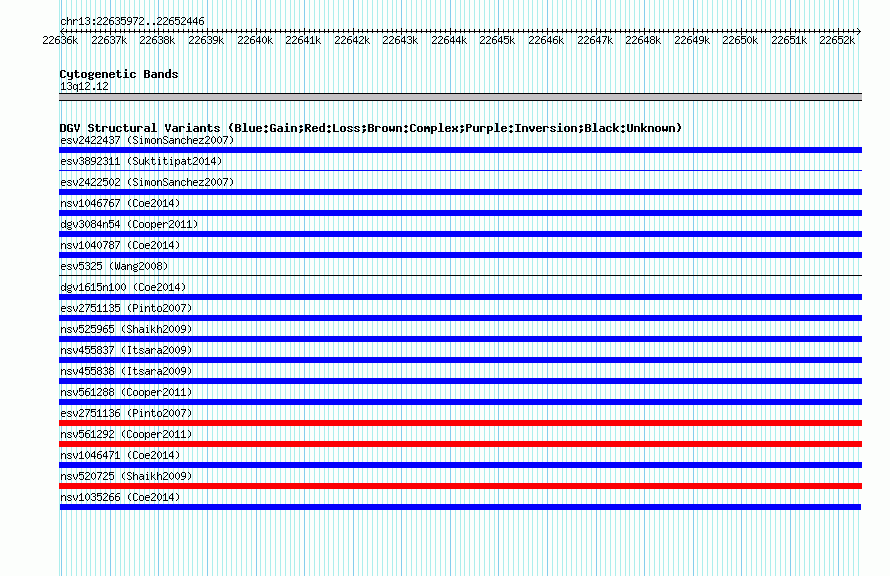Select the red loss bar under nsv520725
This screenshot has width=890, height=576.
click(460, 486)
